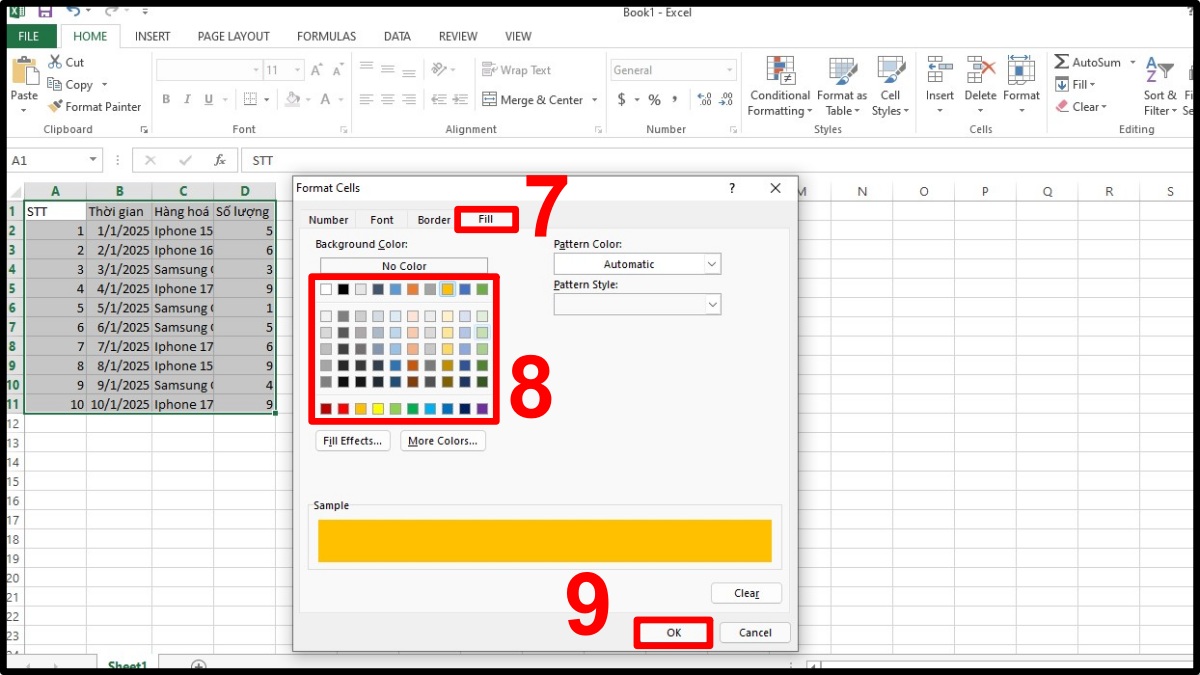The image size is (1200, 675).
Task: Open the INSERT ribbon tab
Action: (x=152, y=36)
